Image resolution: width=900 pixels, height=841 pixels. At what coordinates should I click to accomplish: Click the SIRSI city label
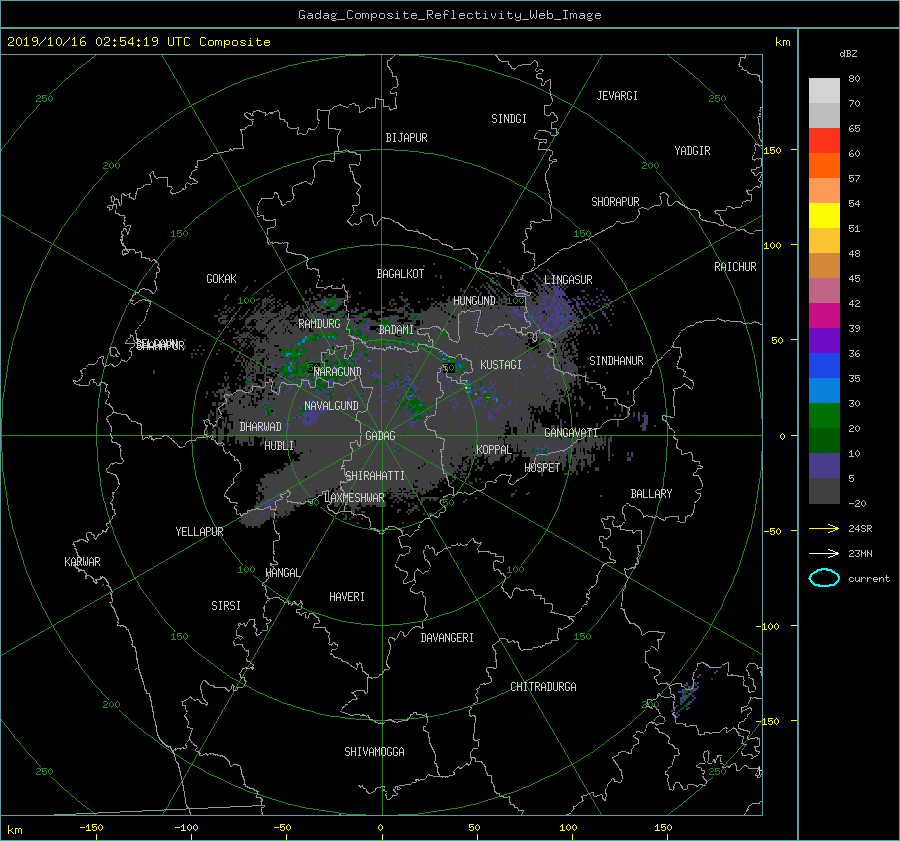(226, 606)
